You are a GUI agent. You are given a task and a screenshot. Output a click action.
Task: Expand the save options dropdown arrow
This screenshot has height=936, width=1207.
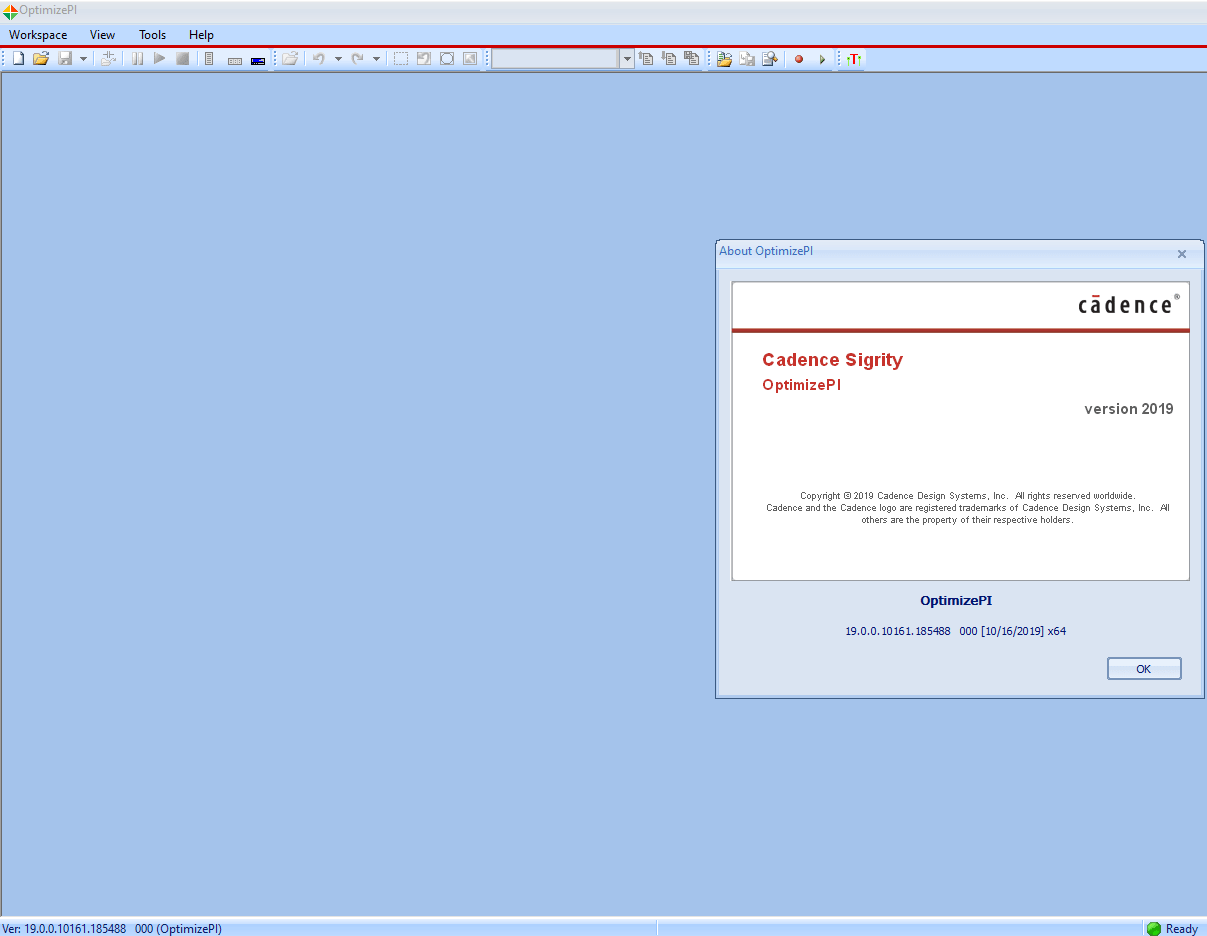click(83, 59)
